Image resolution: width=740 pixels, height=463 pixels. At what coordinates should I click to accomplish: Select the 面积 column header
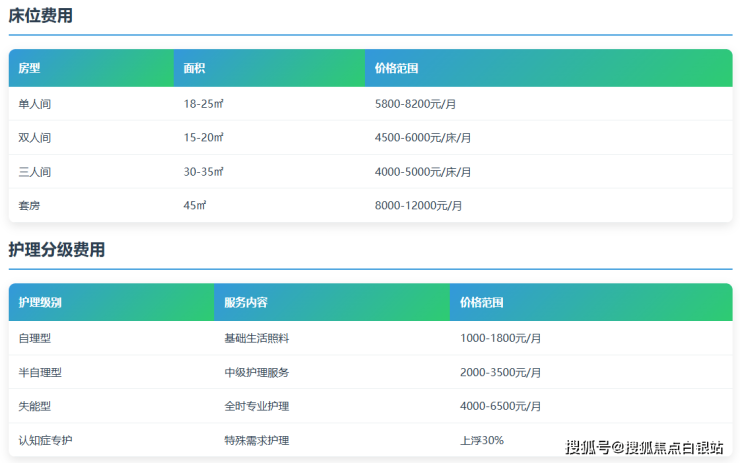pyautogui.click(x=194, y=69)
